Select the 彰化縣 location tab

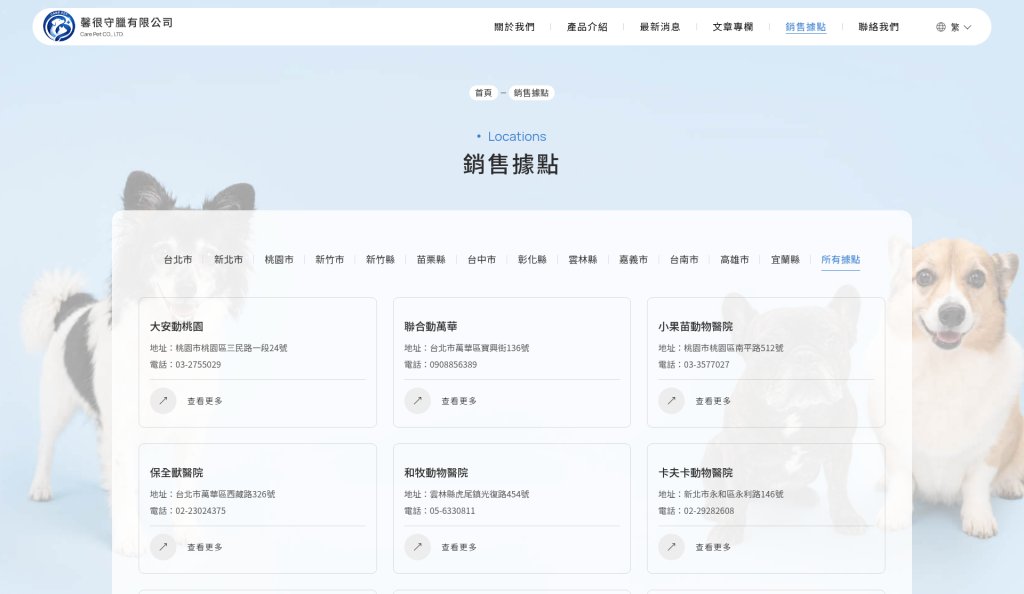pos(532,259)
